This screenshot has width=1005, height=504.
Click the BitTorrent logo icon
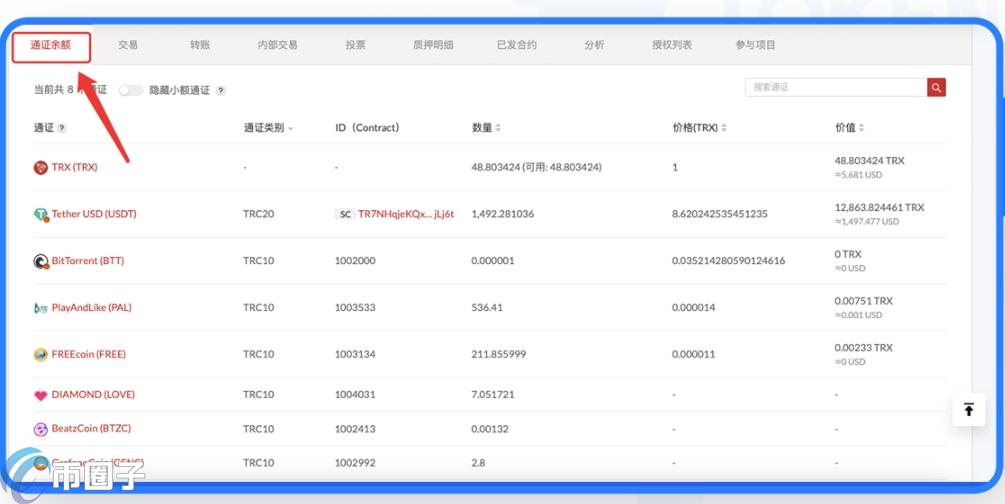41,262
